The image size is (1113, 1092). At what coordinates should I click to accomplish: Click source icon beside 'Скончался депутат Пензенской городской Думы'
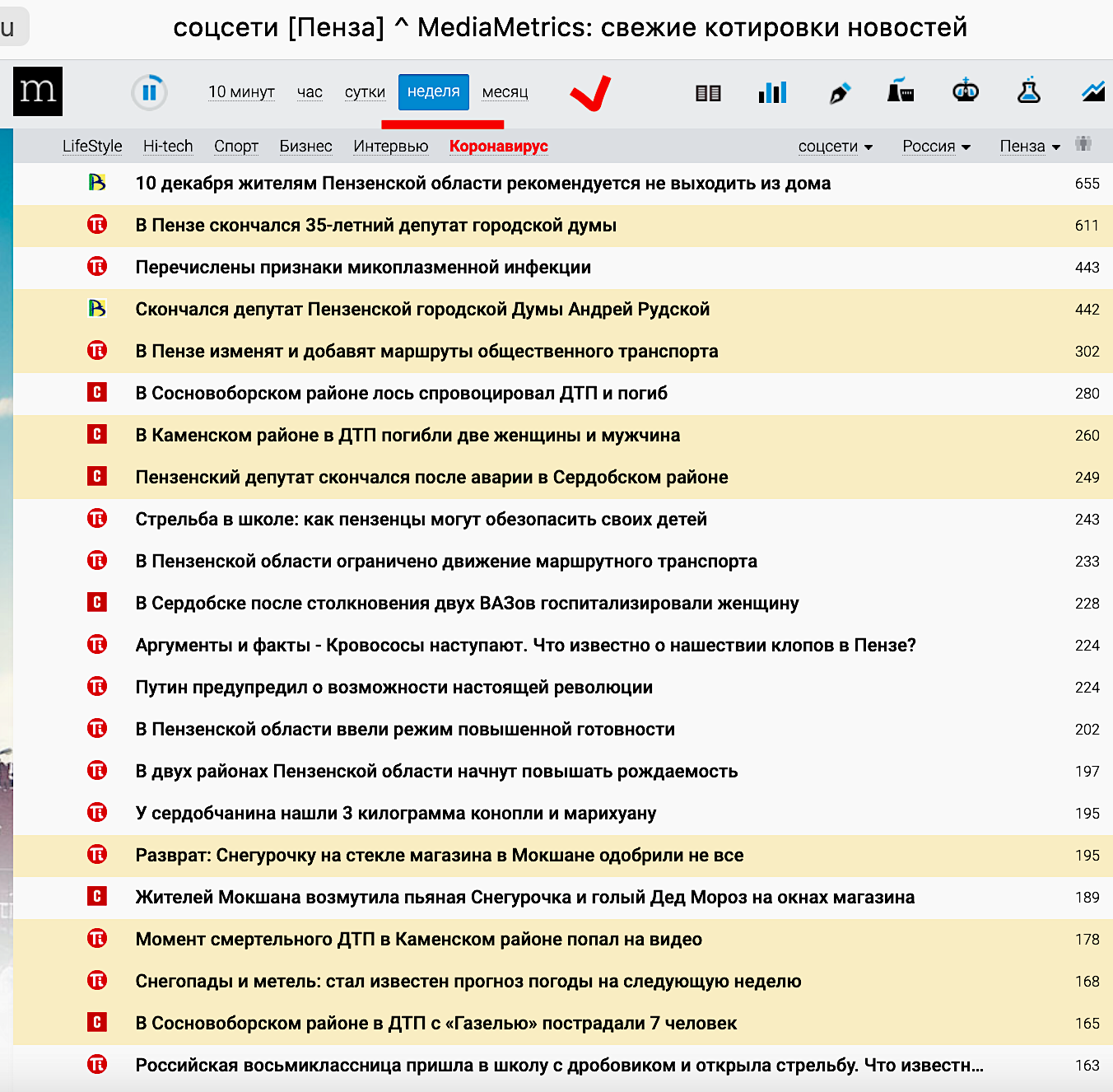[x=97, y=308]
